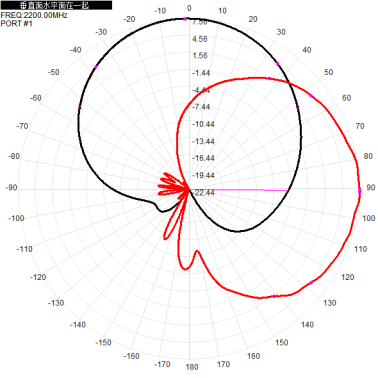Click the "-90" angle label on left side
The image size is (378, 378).
pyautogui.click(x=11, y=188)
